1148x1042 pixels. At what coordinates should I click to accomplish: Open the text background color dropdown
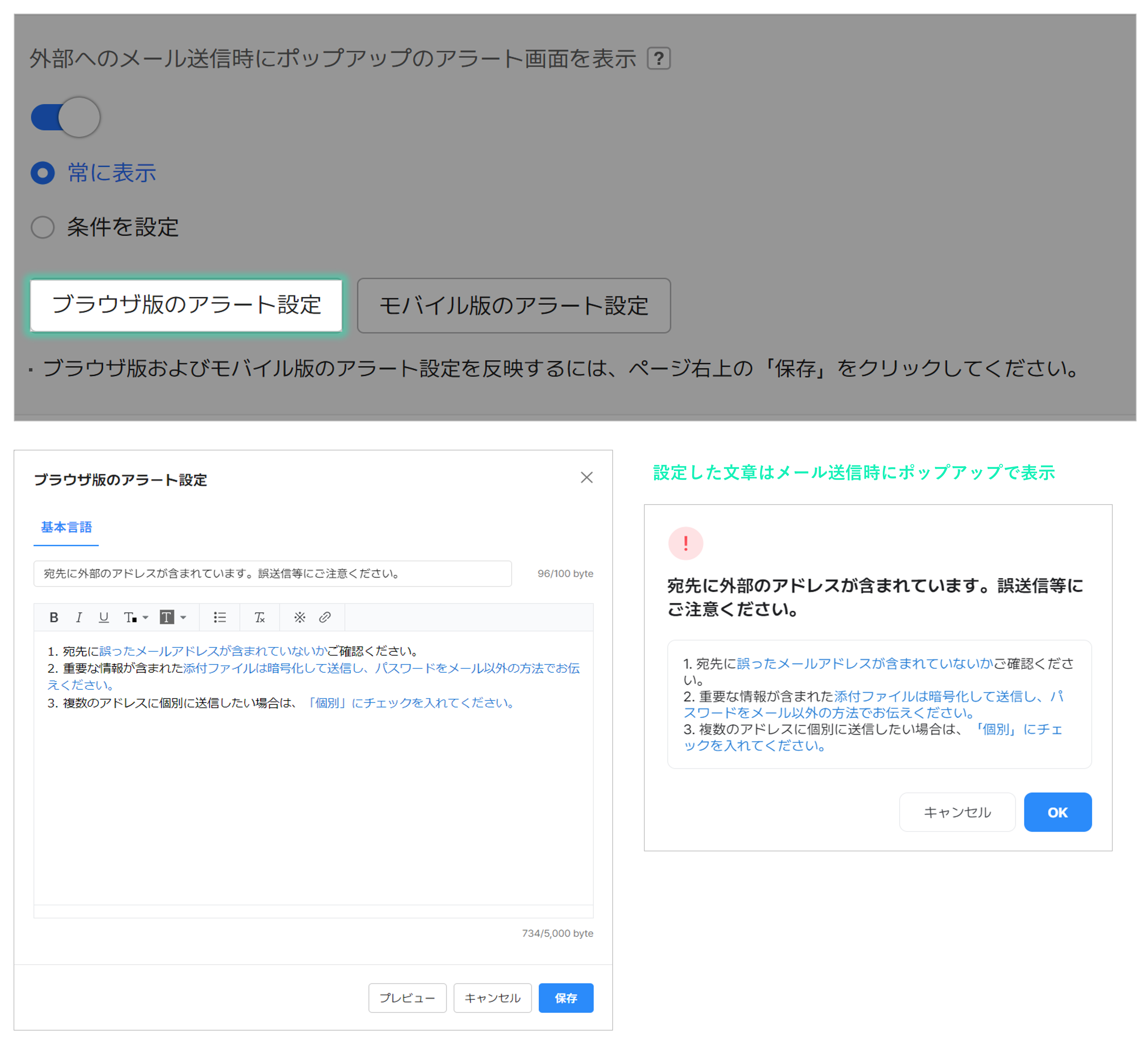click(x=183, y=617)
